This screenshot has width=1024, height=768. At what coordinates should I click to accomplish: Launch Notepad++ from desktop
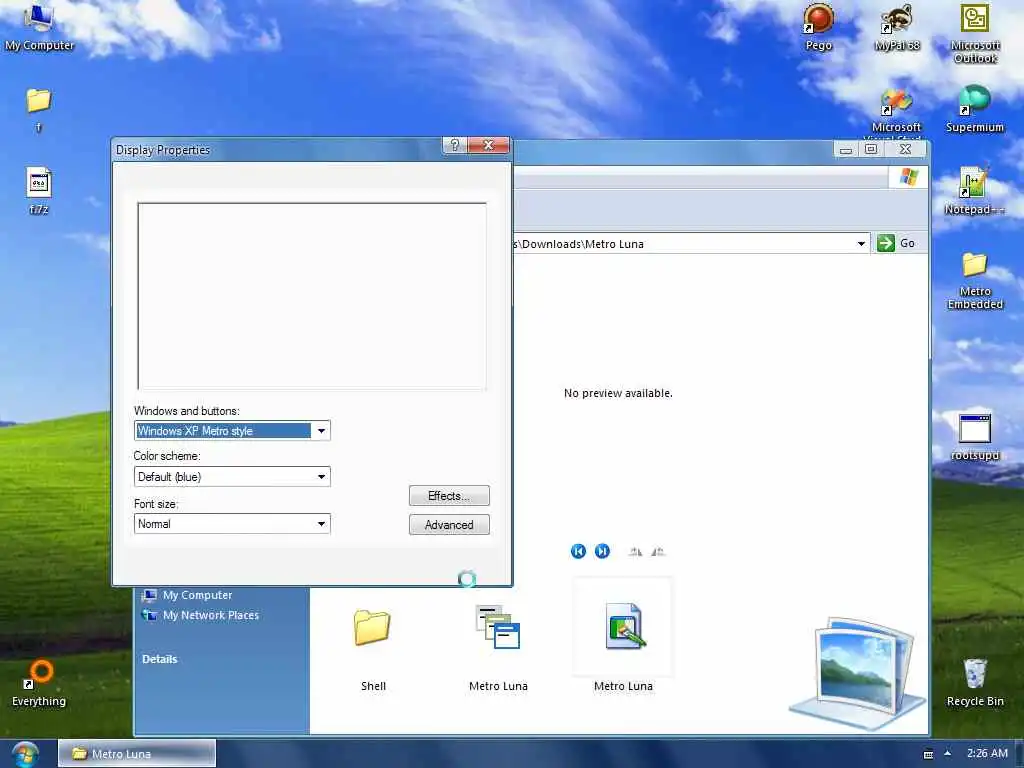coord(974,190)
